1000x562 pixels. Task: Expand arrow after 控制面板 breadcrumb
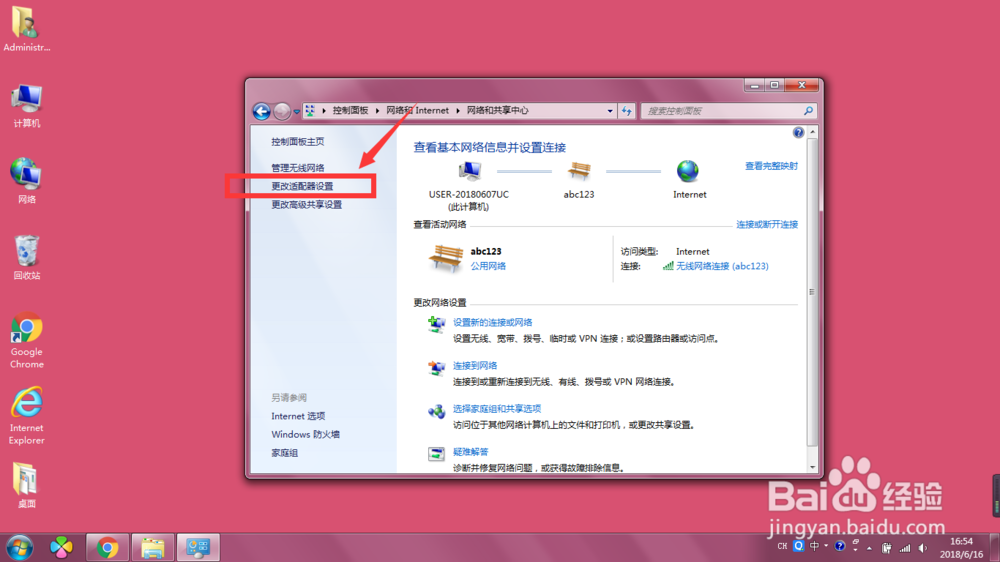point(378,111)
